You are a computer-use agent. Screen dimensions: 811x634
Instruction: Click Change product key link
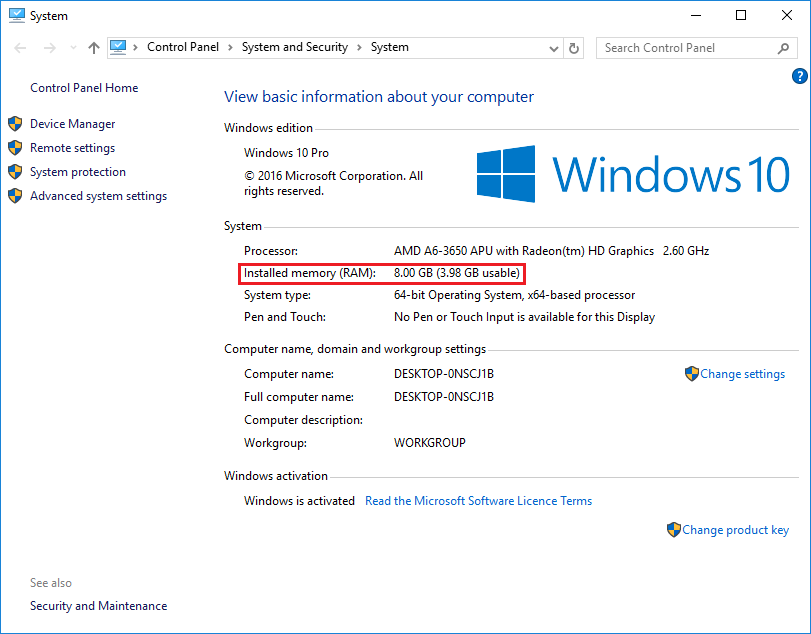(x=735, y=530)
